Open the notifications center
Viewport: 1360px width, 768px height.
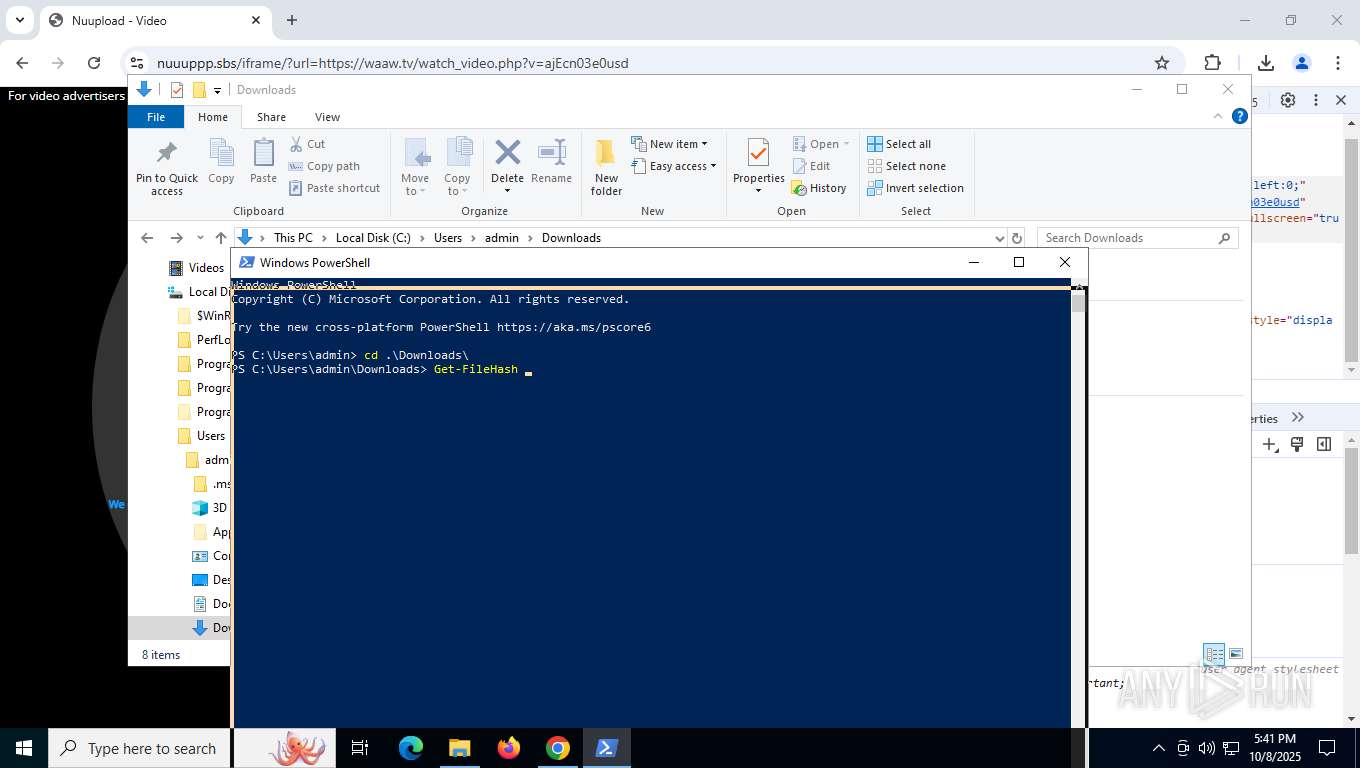[x=1327, y=748]
